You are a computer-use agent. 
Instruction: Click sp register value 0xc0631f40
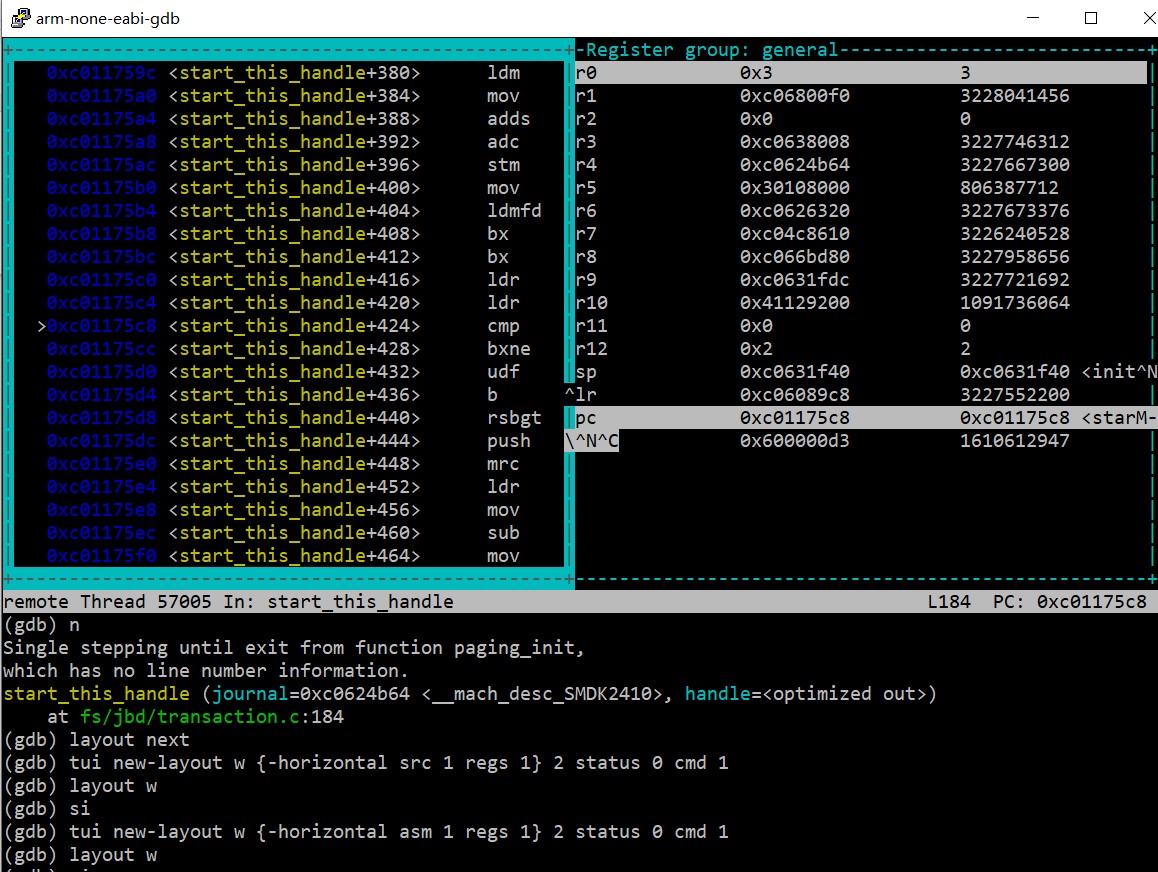[795, 371]
